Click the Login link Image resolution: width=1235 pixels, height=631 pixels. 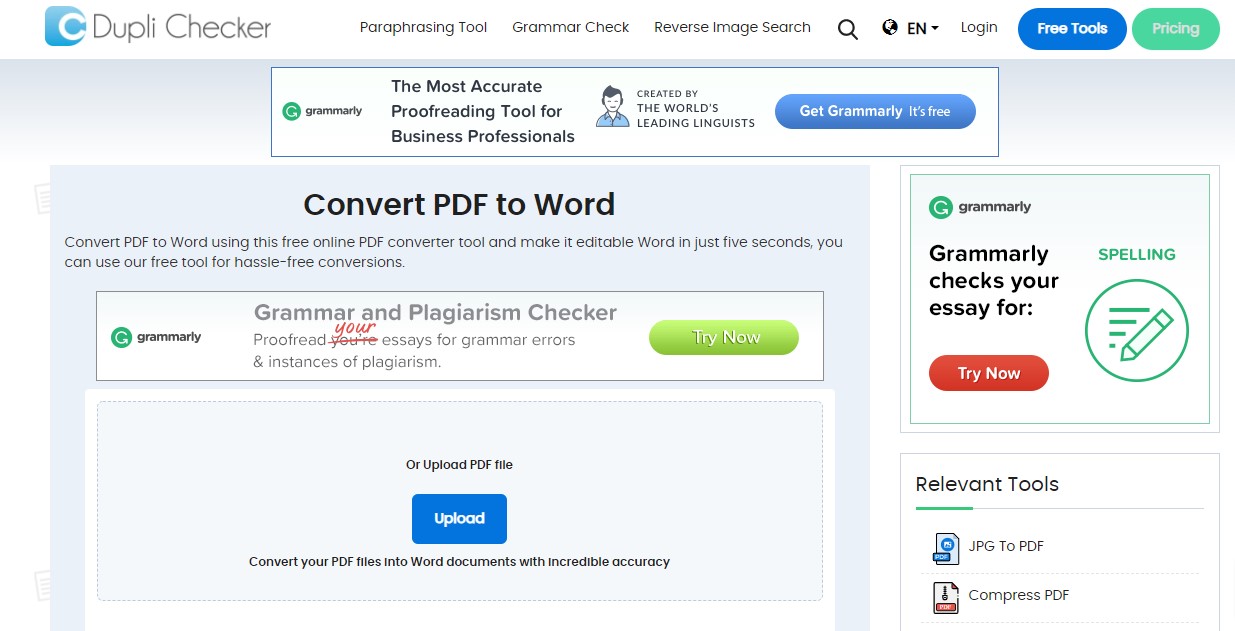click(978, 27)
